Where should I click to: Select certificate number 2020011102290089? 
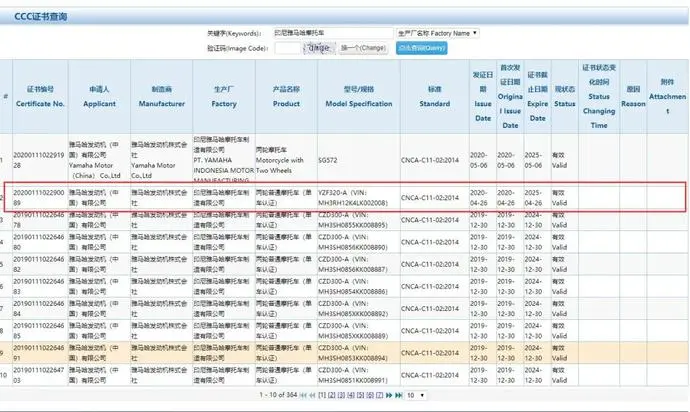tap(39, 198)
